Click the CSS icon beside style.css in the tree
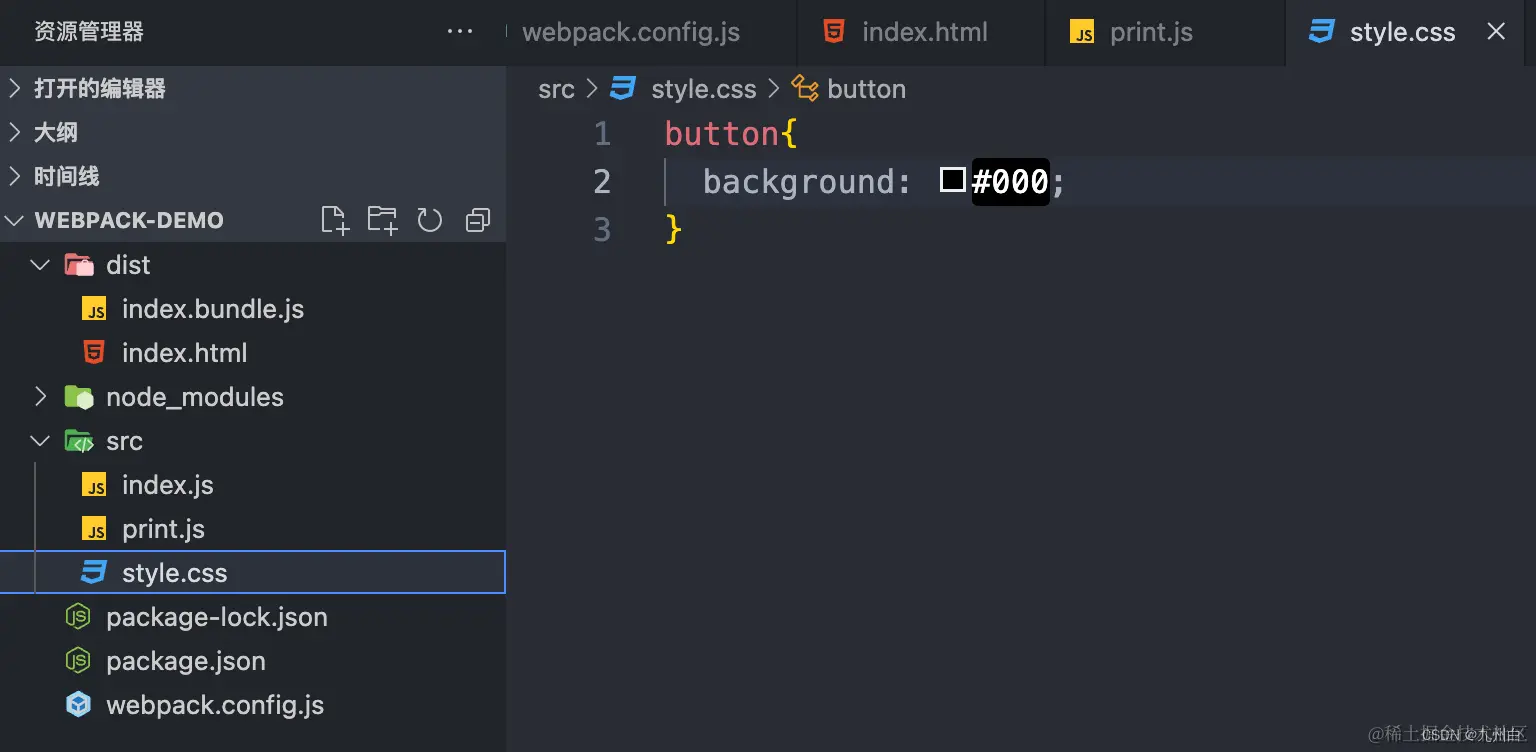 pos(94,573)
